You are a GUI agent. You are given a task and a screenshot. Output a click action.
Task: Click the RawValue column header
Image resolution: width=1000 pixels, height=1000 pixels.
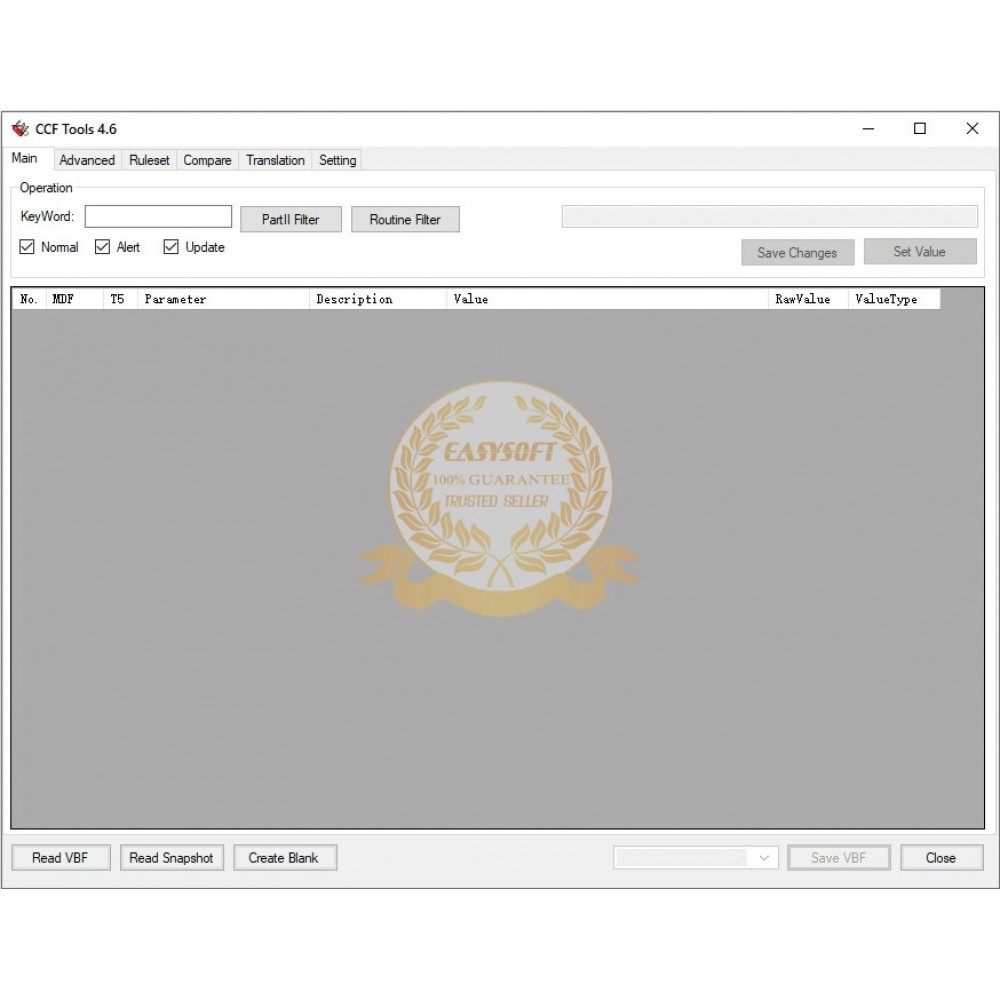(x=808, y=299)
